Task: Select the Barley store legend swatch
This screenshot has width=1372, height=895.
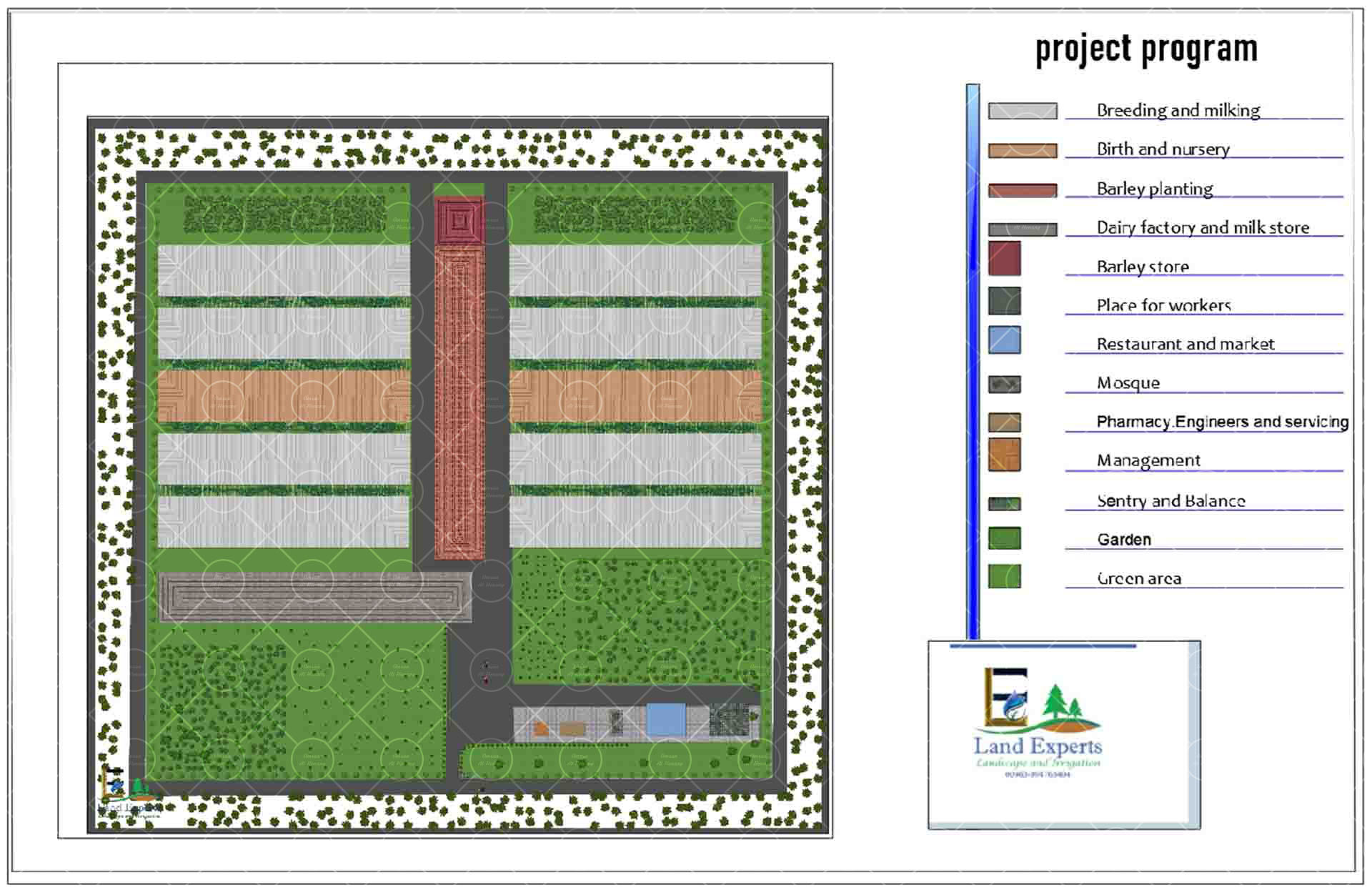Action: coord(1004,259)
